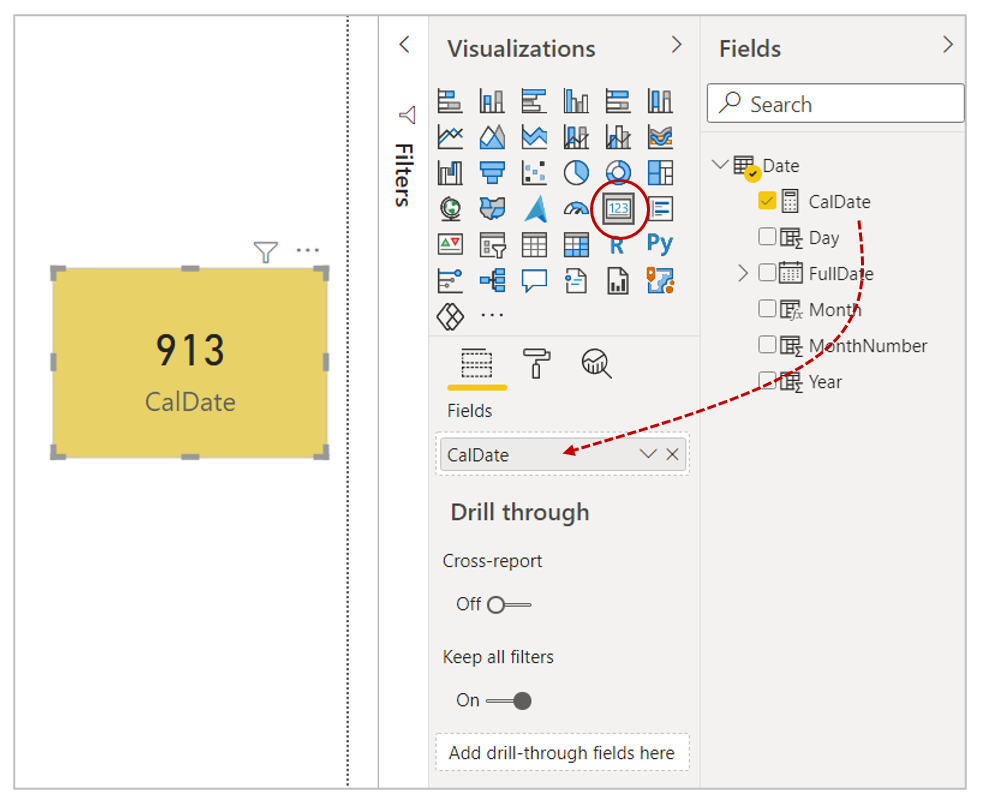Collapse the Date table

click(720, 165)
